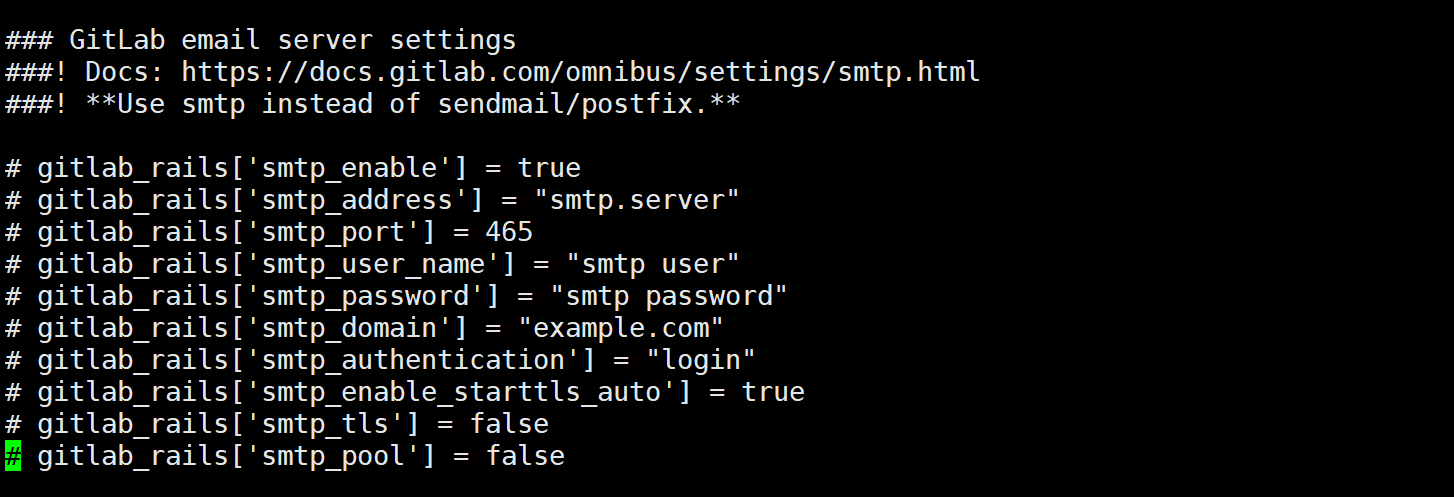1454x497 pixels.
Task: Click the docs.gitlab.com smtp.html URL
Action: (x=580, y=72)
